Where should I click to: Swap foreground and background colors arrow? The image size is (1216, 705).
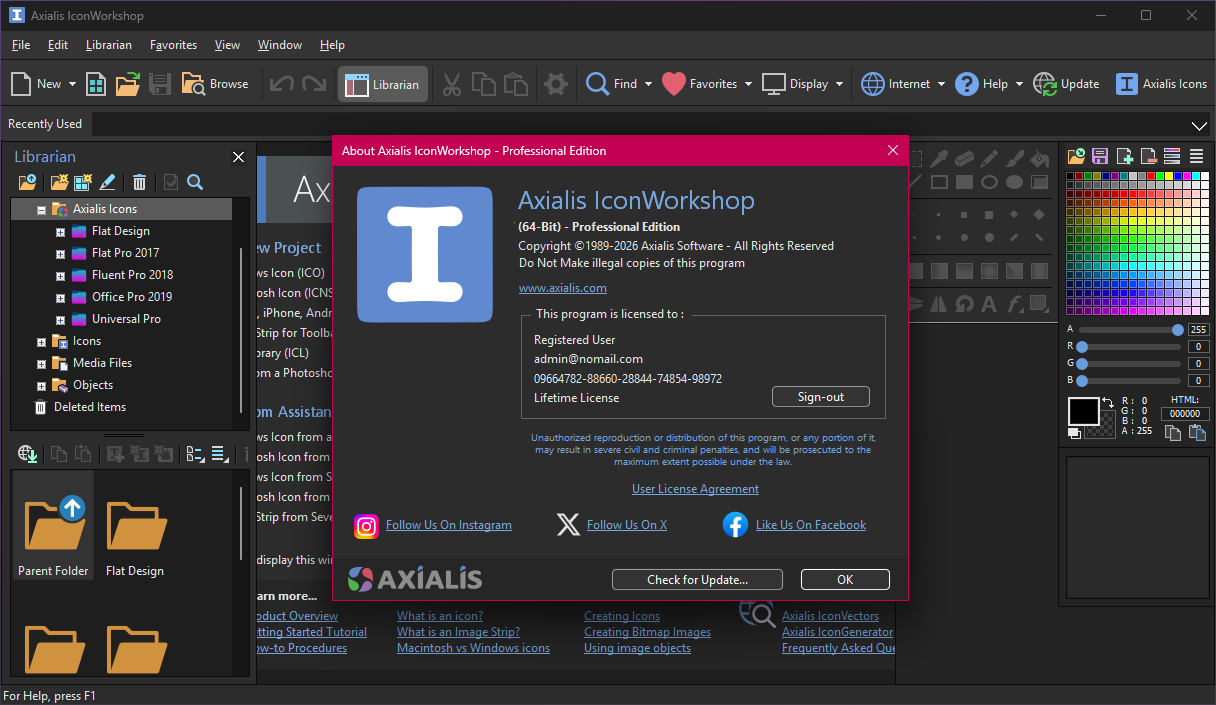(1107, 404)
